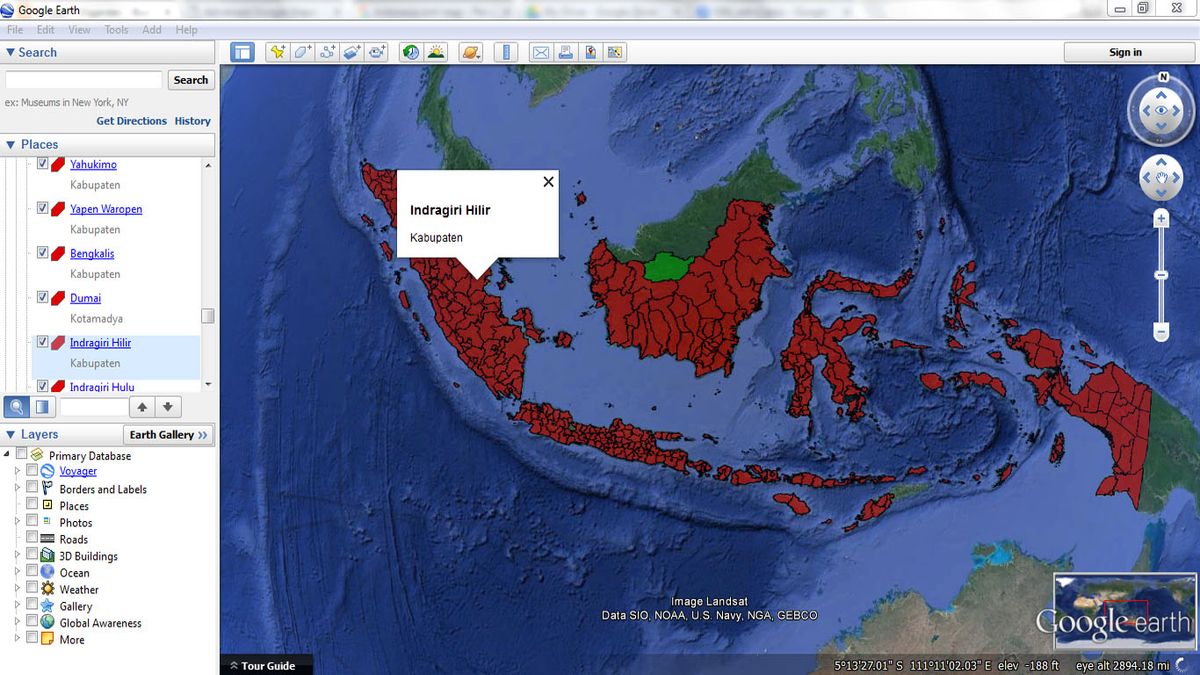Click the Save Image toolbar icon
1200x675 pixels.
click(591, 52)
